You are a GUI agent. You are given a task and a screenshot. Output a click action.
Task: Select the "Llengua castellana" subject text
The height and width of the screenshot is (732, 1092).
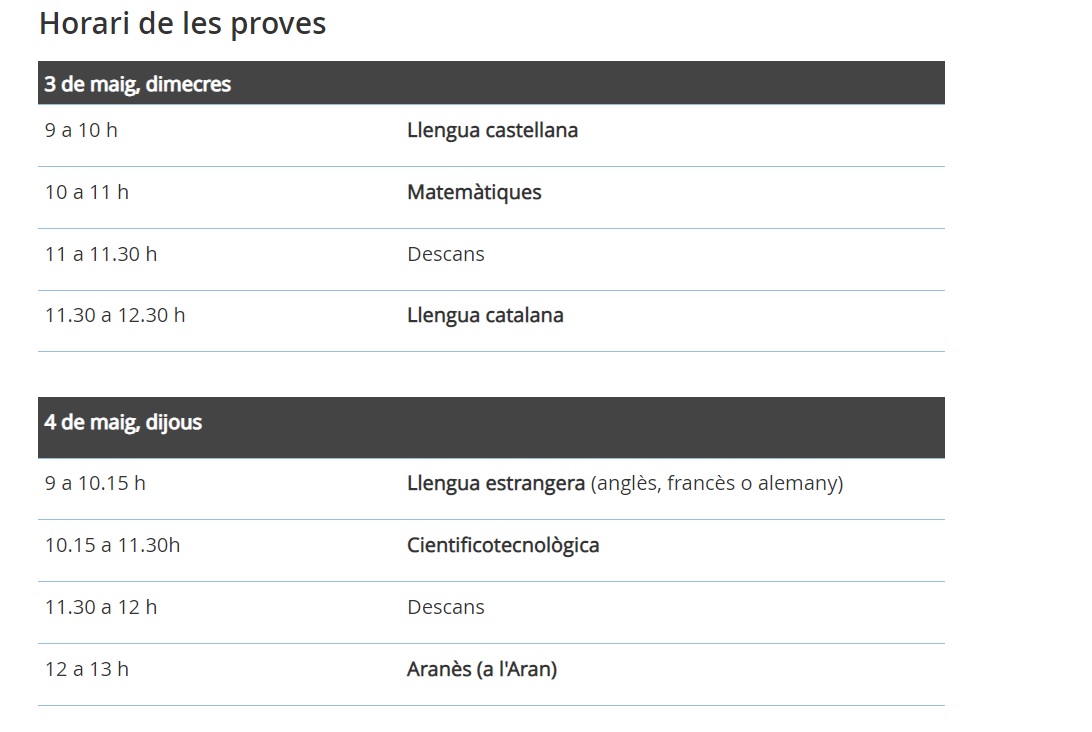492,130
